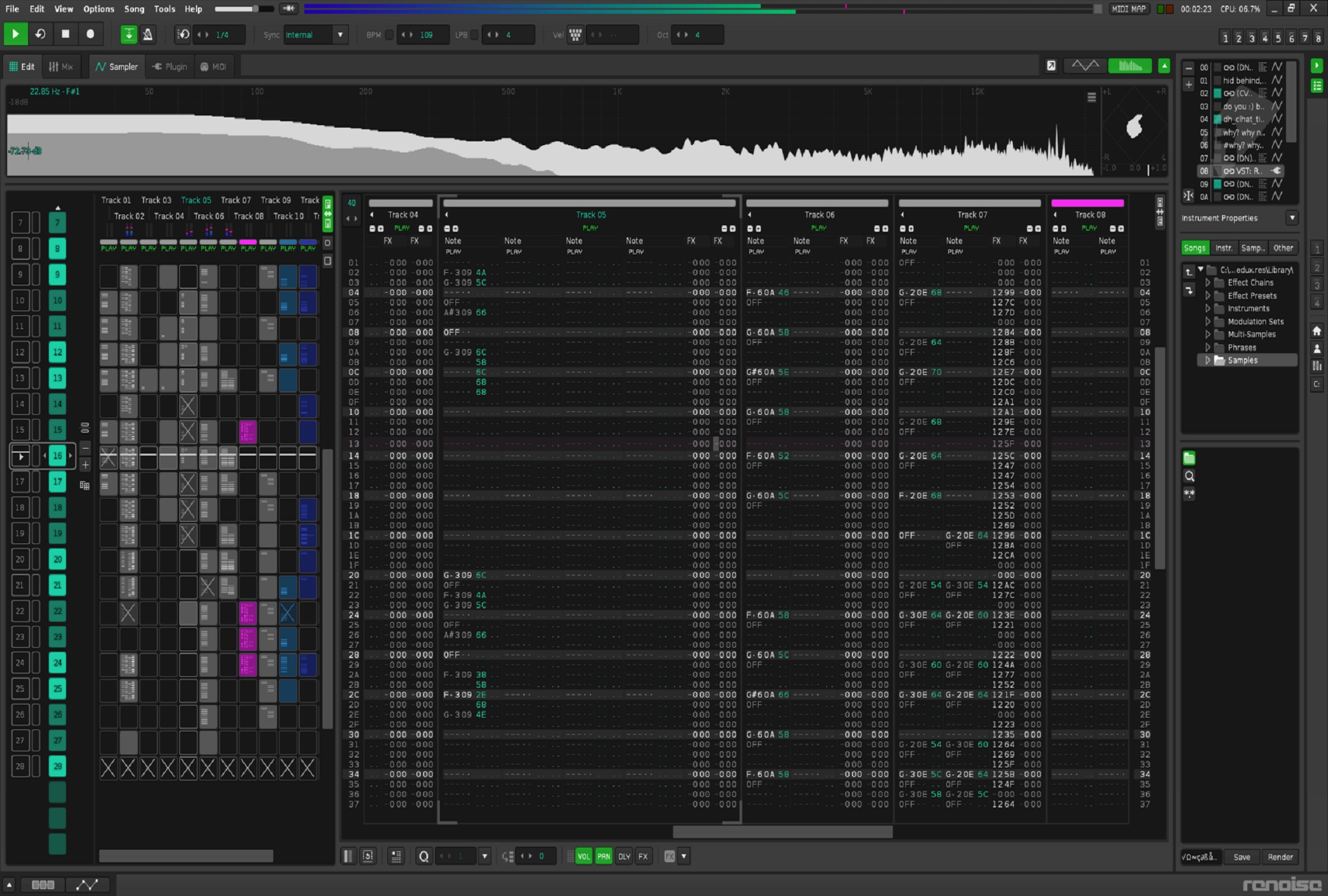Toggle the metronome icon

[x=148, y=35]
